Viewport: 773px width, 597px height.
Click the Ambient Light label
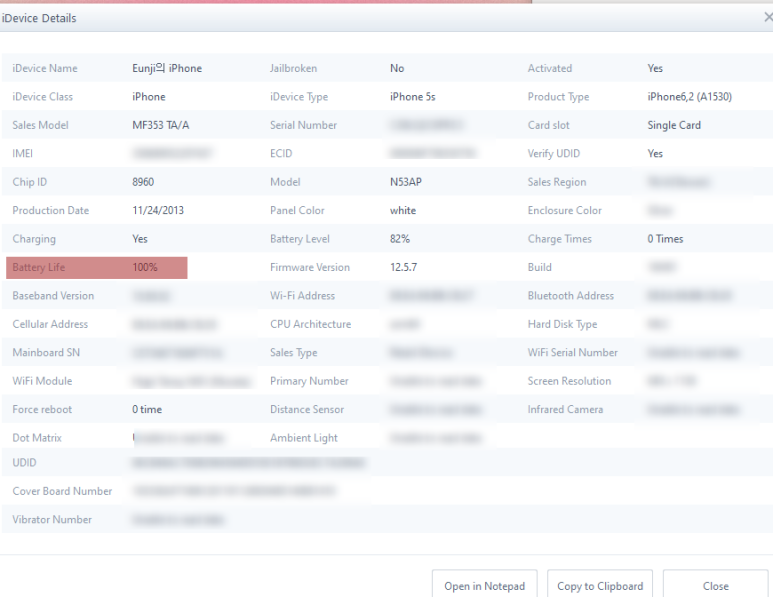click(x=304, y=438)
